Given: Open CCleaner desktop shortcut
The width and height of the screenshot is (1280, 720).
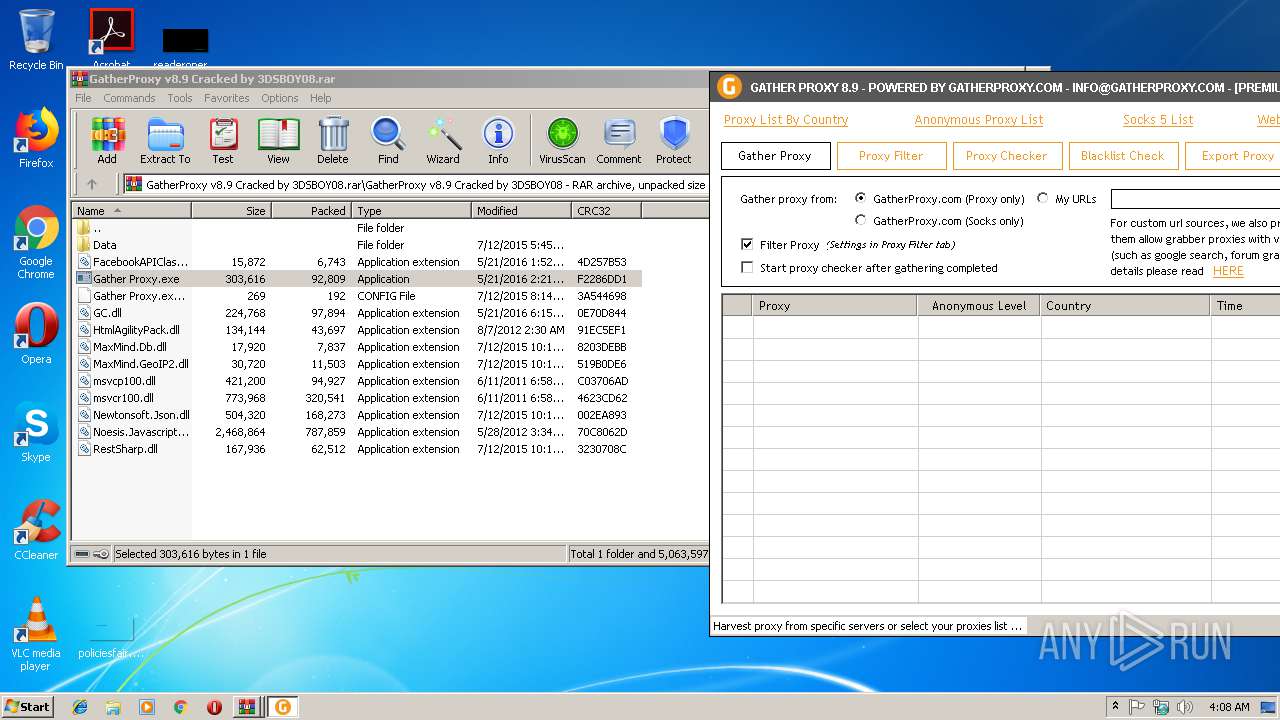Looking at the screenshot, I should pos(36,530).
